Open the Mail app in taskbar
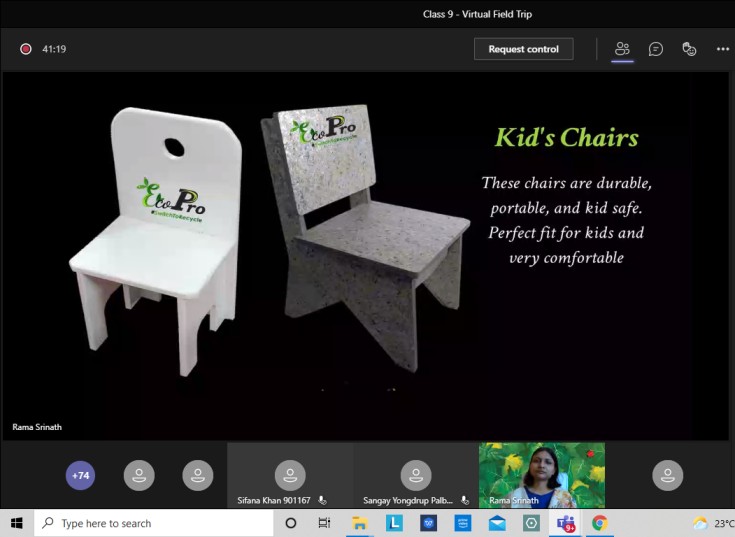This screenshot has height=537, width=735. point(497,523)
